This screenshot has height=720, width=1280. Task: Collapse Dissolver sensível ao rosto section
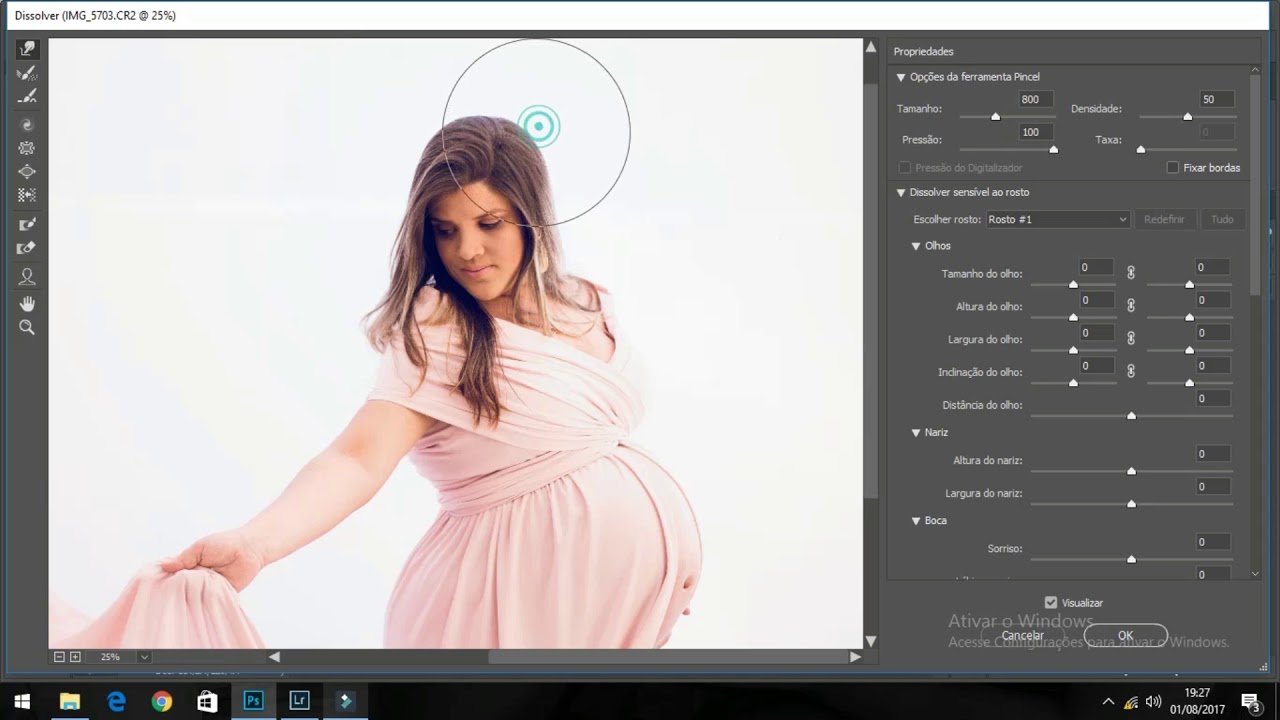tap(901, 192)
